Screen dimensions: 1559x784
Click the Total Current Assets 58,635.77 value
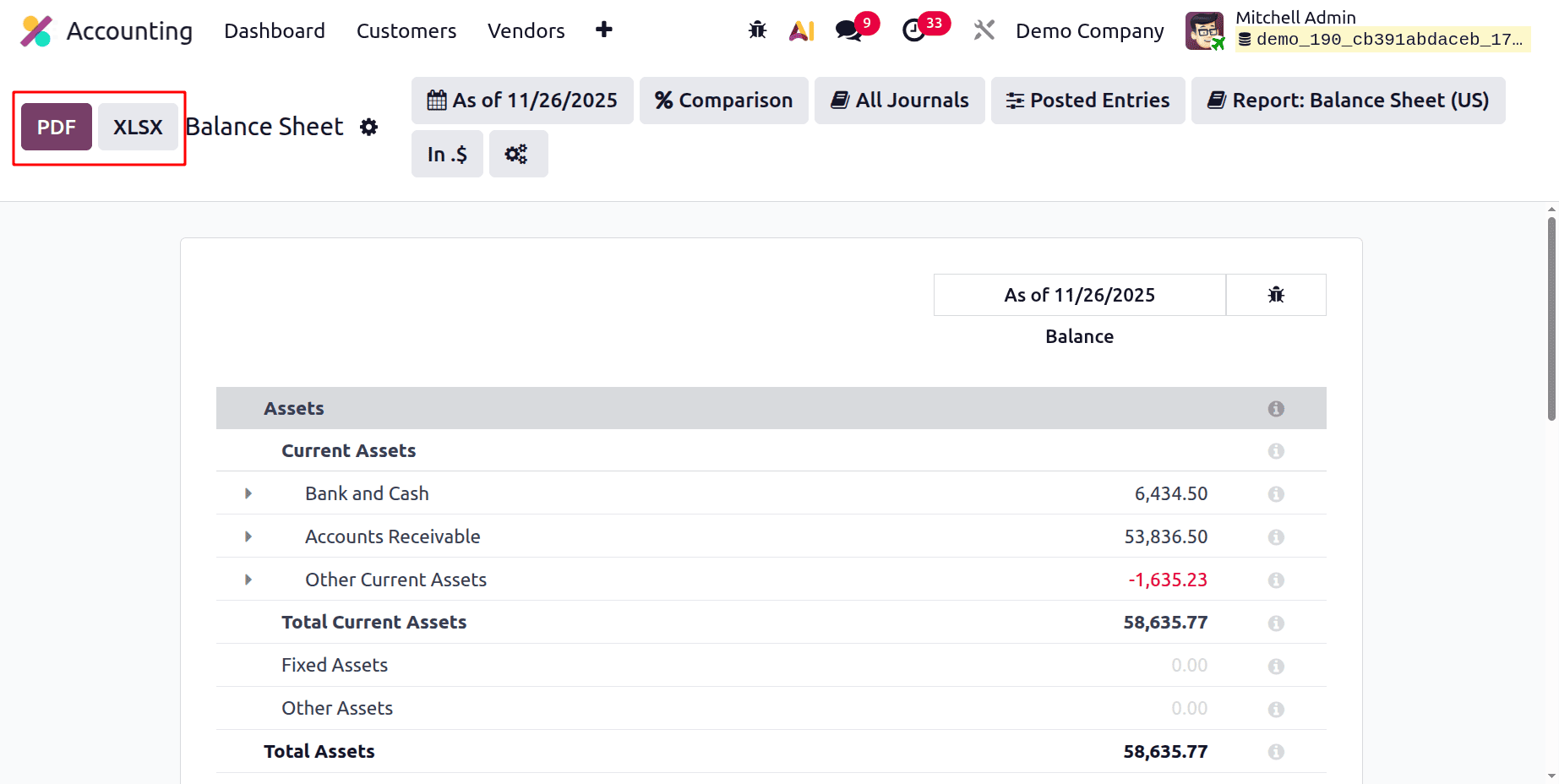click(x=1165, y=623)
